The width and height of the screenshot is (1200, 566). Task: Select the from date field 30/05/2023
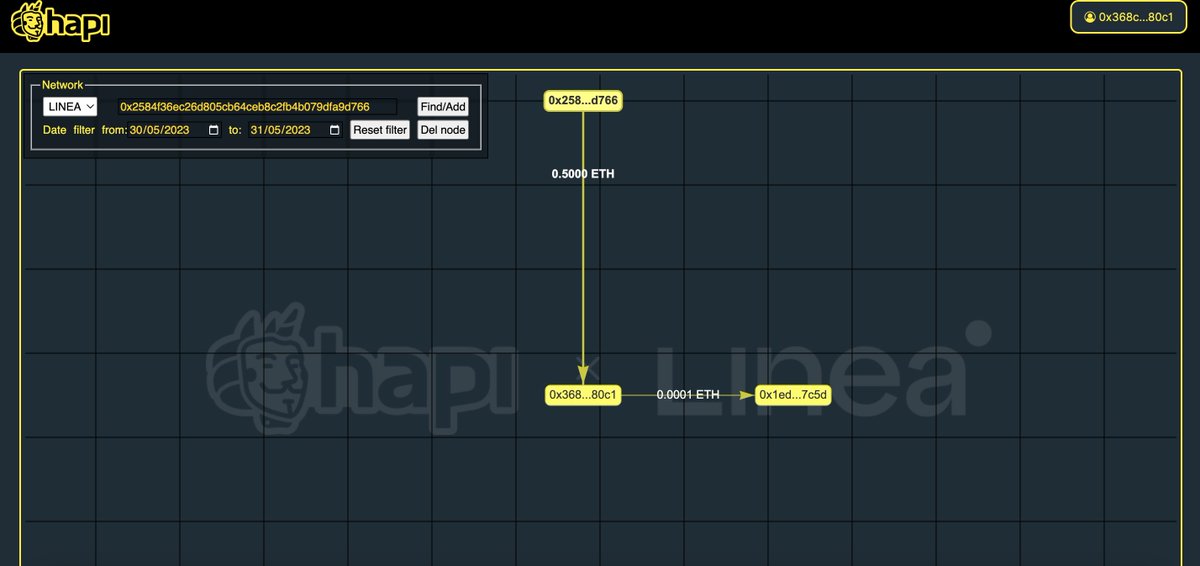point(174,130)
